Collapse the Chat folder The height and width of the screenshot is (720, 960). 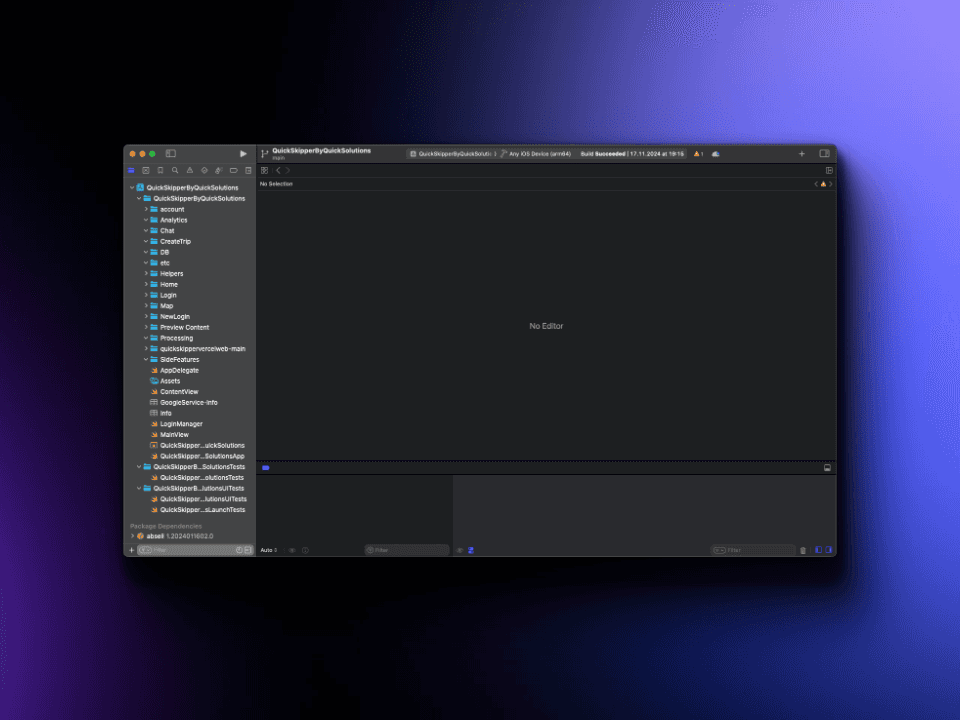[146, 231]
